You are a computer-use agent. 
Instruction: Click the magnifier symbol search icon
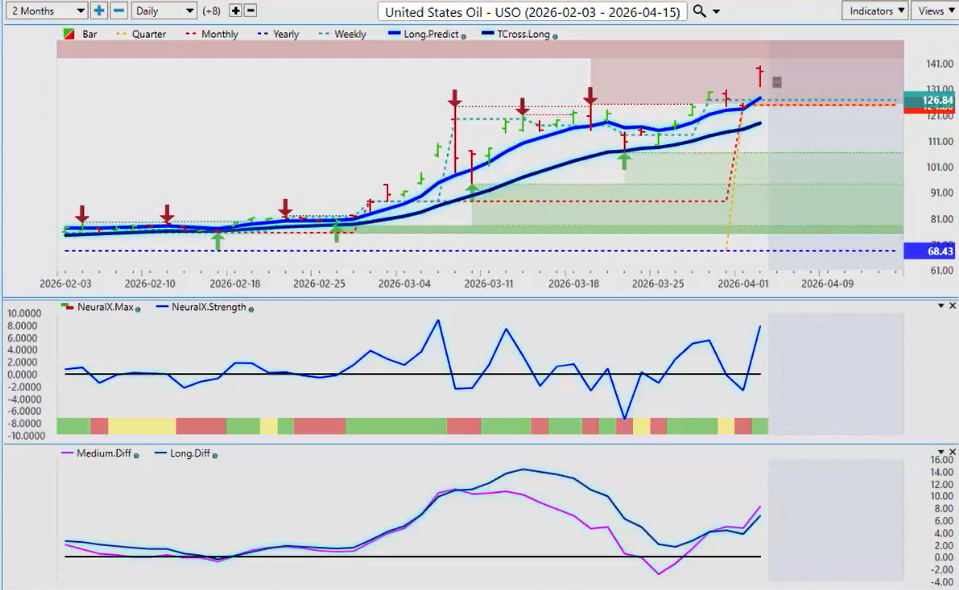click(699, 11)
